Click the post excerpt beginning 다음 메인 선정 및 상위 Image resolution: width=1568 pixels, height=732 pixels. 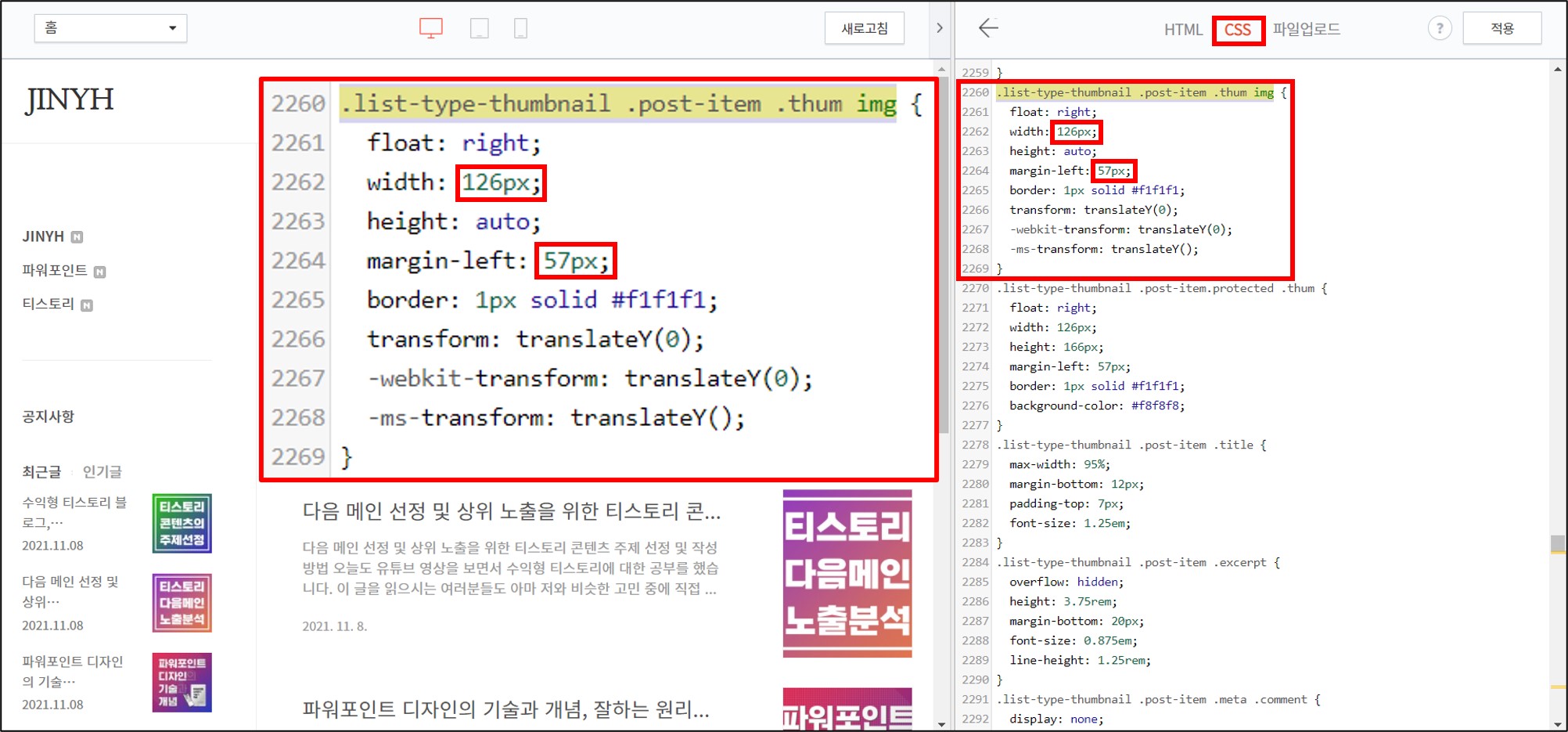510,568
